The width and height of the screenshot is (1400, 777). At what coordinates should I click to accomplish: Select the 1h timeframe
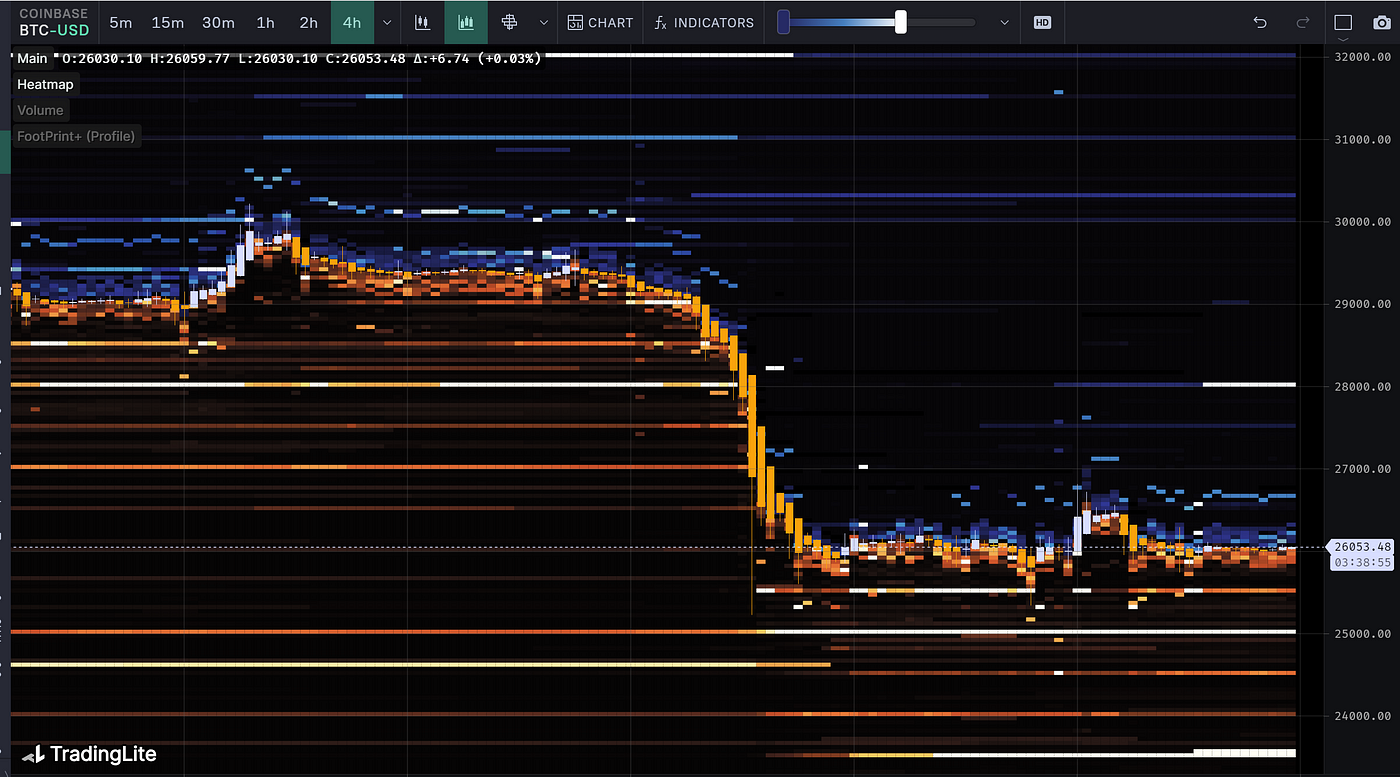pyautogui.click(x=265, y=22)
